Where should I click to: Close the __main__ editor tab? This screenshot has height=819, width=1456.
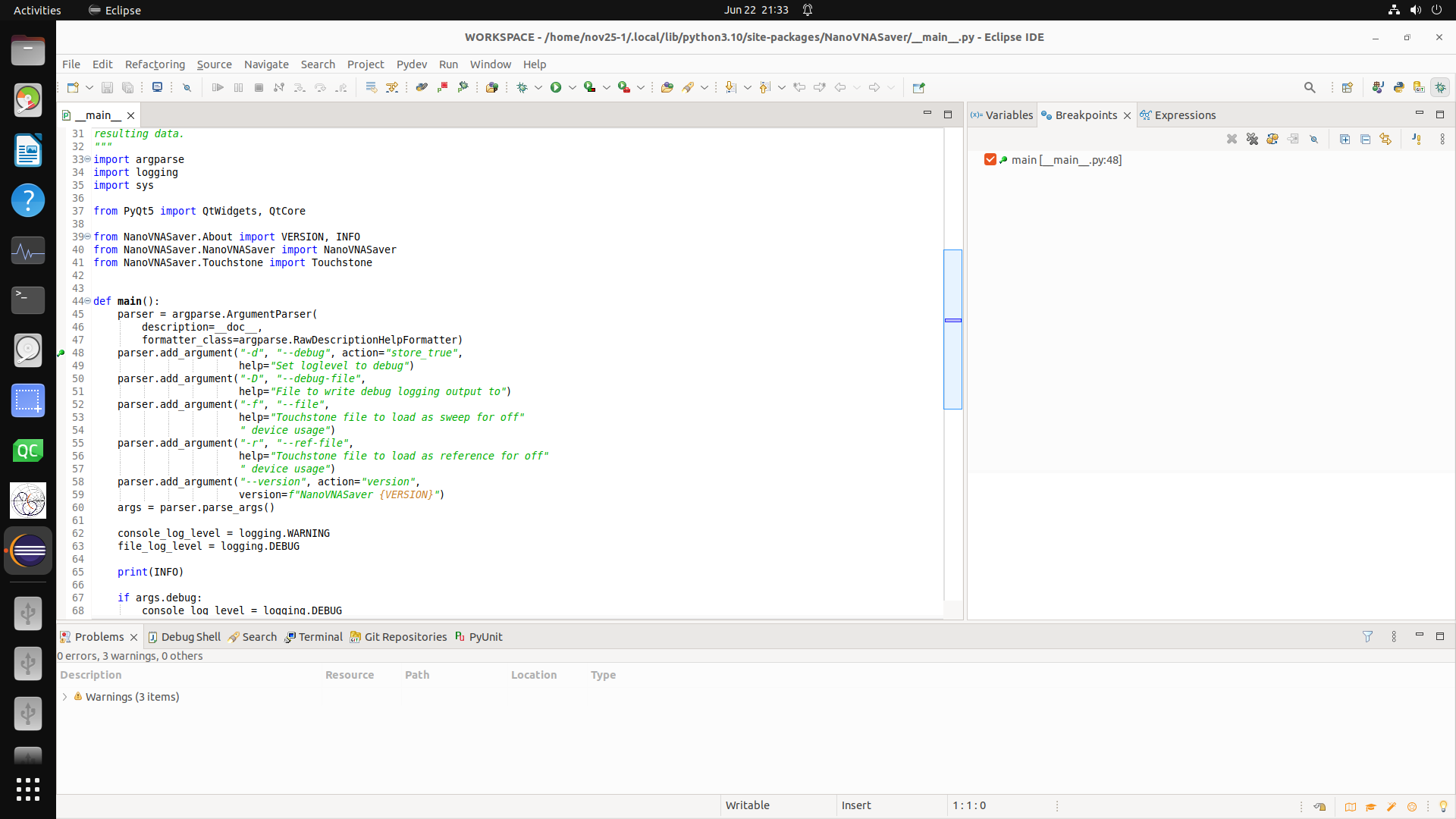coord(130,115)
